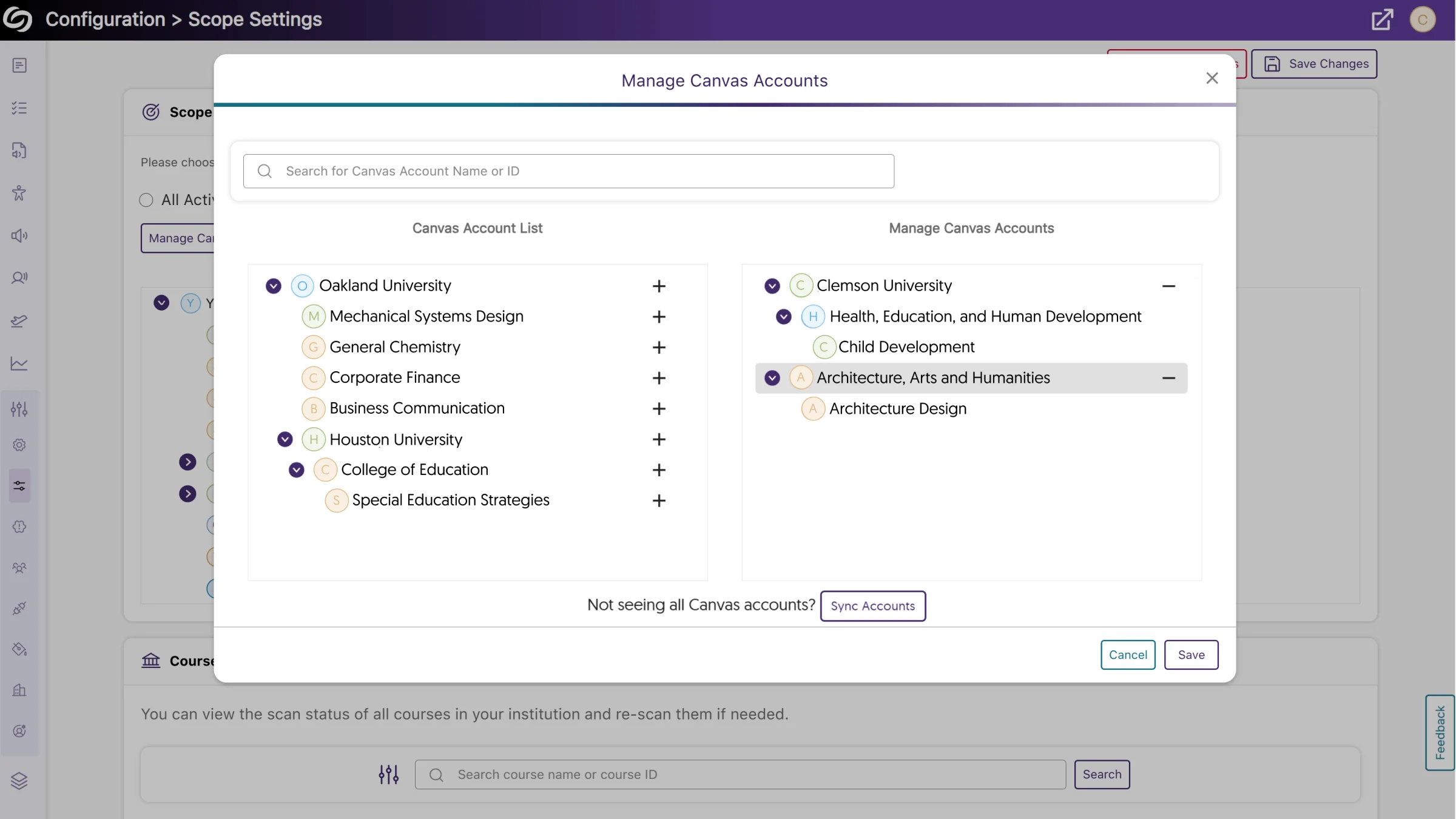1456x819 pixels.
Task: Add Special Education Strategies using plus icon
Action: click(x=659, y=500)
